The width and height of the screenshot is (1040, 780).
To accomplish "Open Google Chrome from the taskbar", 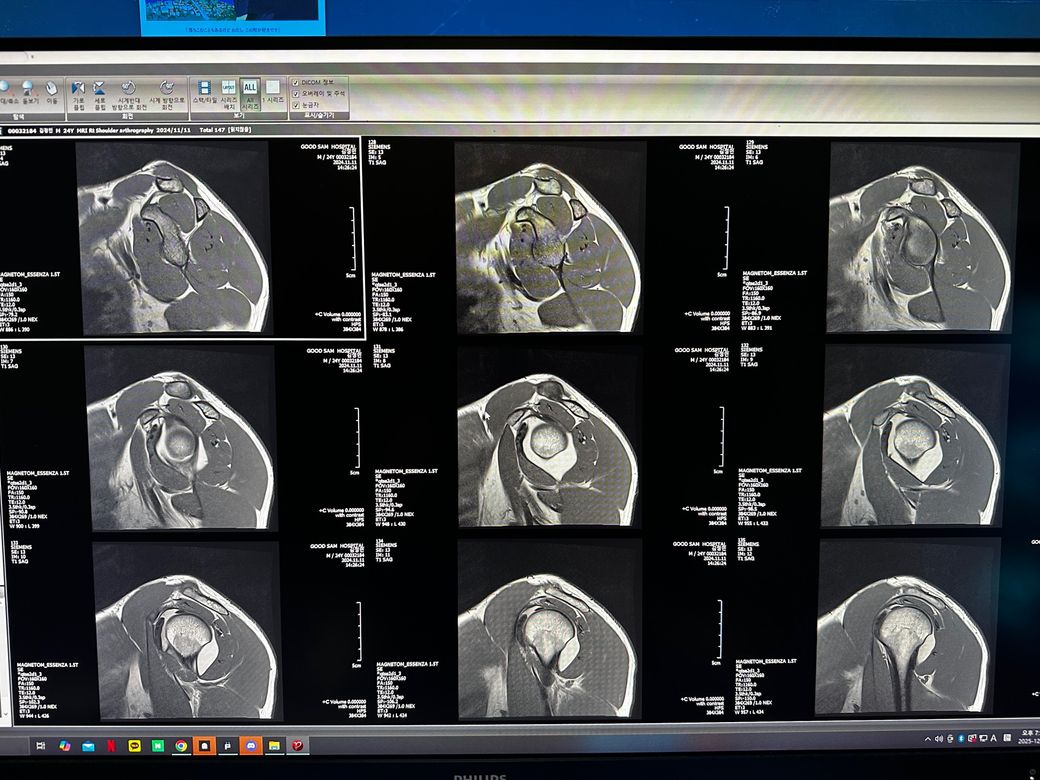I will click(181, 745).
